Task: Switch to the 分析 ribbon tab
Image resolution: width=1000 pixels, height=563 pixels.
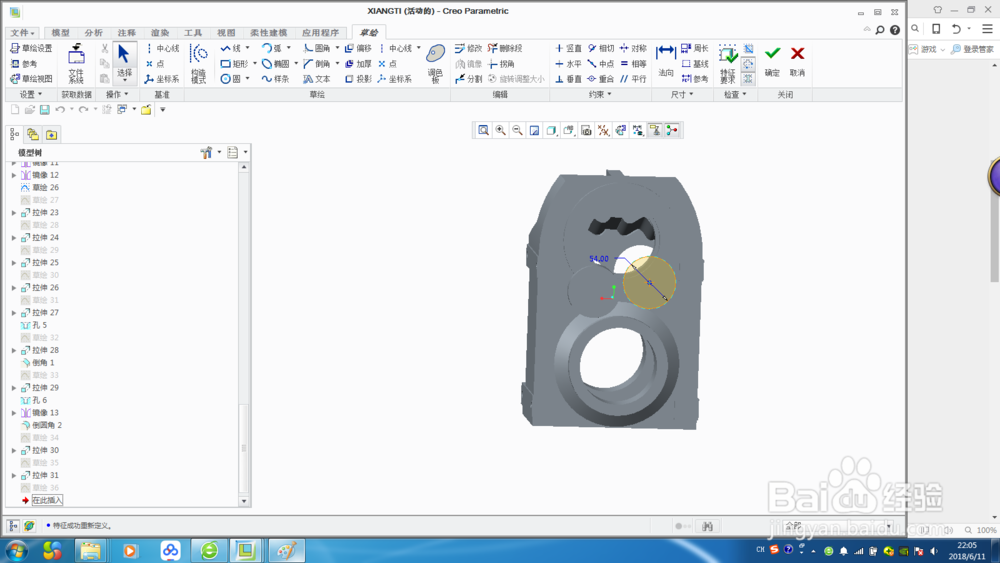Action: (x=93, y=33)
